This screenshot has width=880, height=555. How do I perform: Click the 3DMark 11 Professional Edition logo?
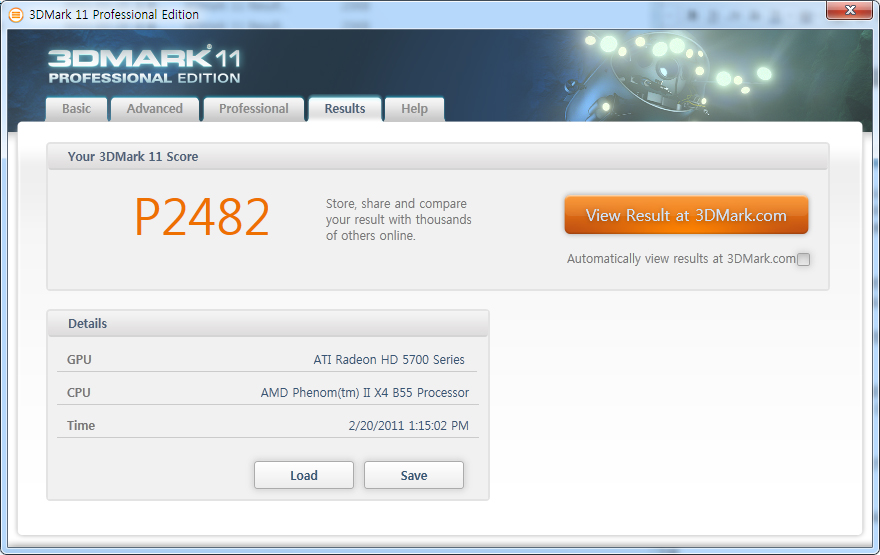click(x=144, y=65)
